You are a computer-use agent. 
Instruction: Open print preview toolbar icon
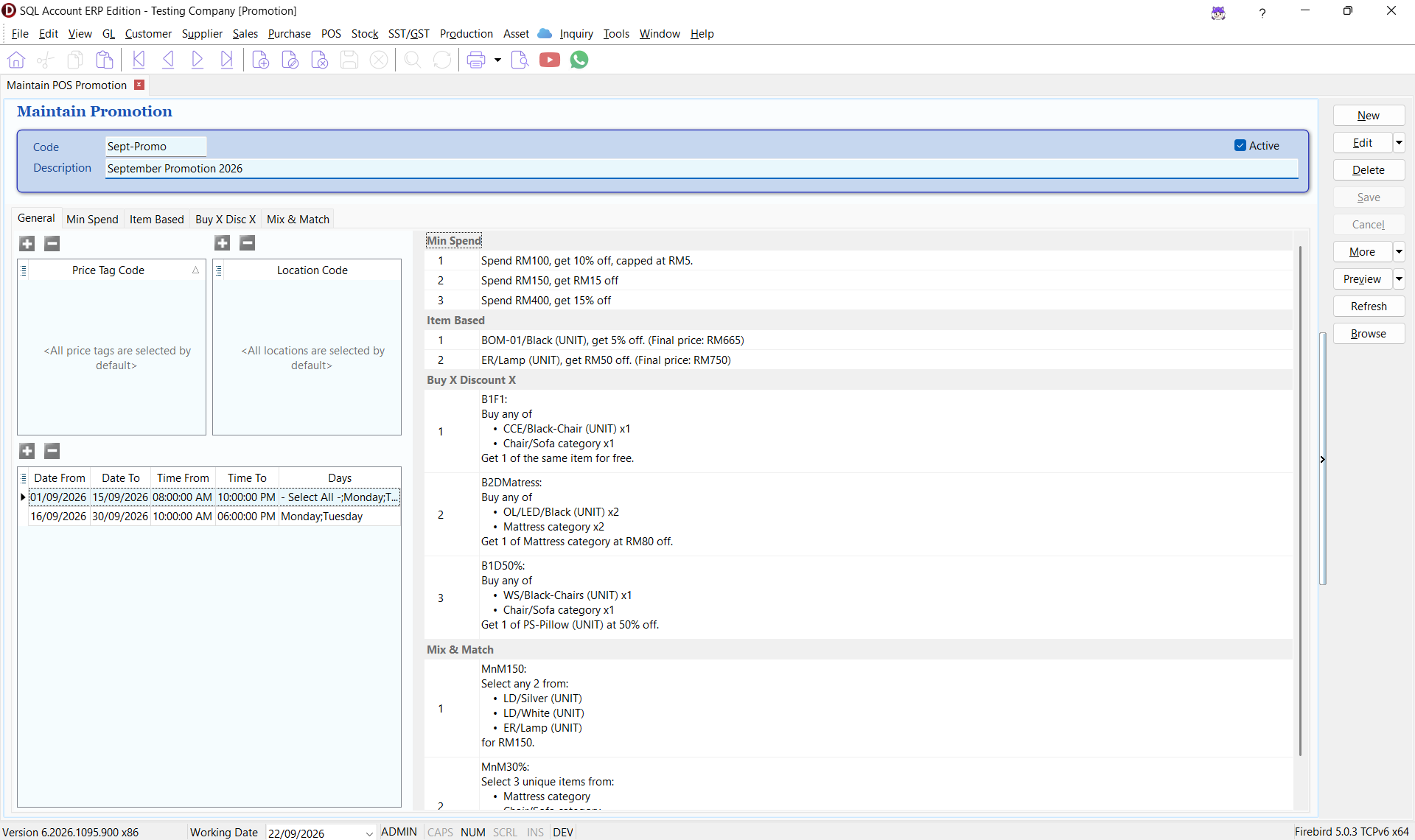(x=520, y=60)
